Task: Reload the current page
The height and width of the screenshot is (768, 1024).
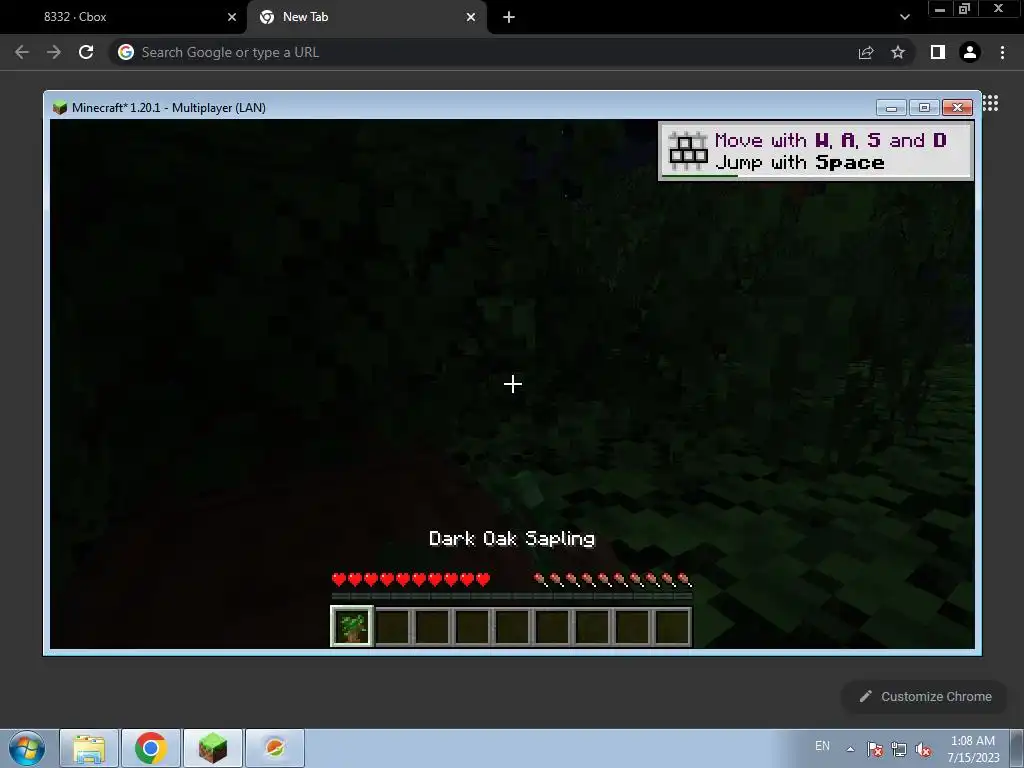Action: (86, 52)
